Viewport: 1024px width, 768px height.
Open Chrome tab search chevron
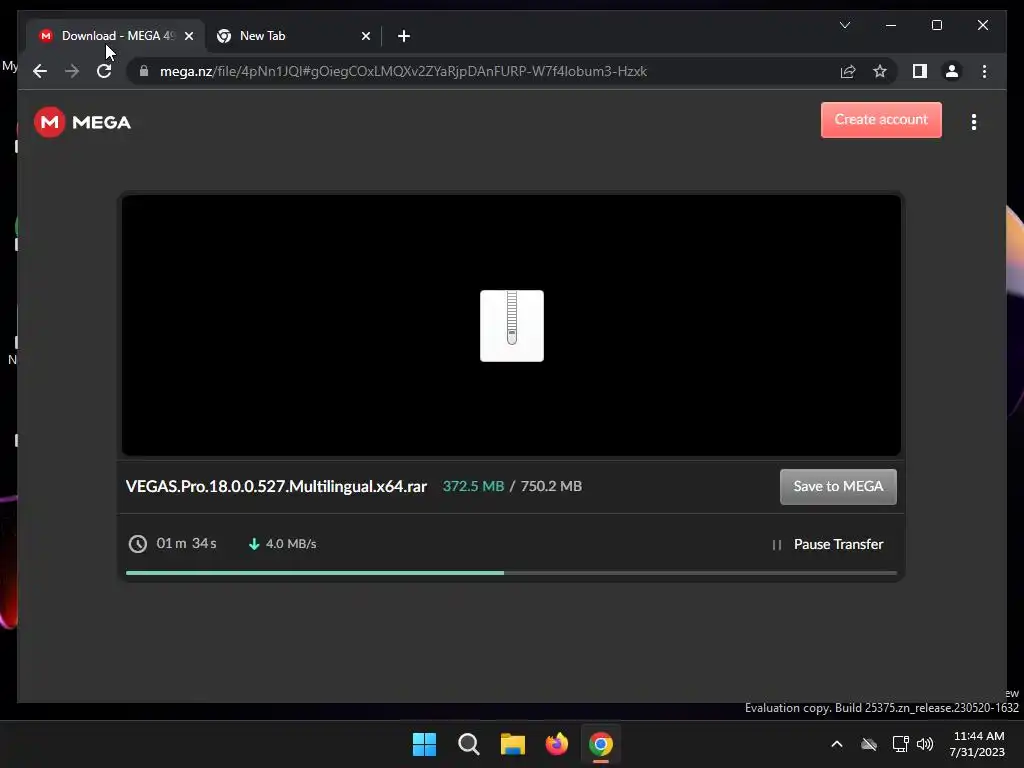[x=844, y=25]
